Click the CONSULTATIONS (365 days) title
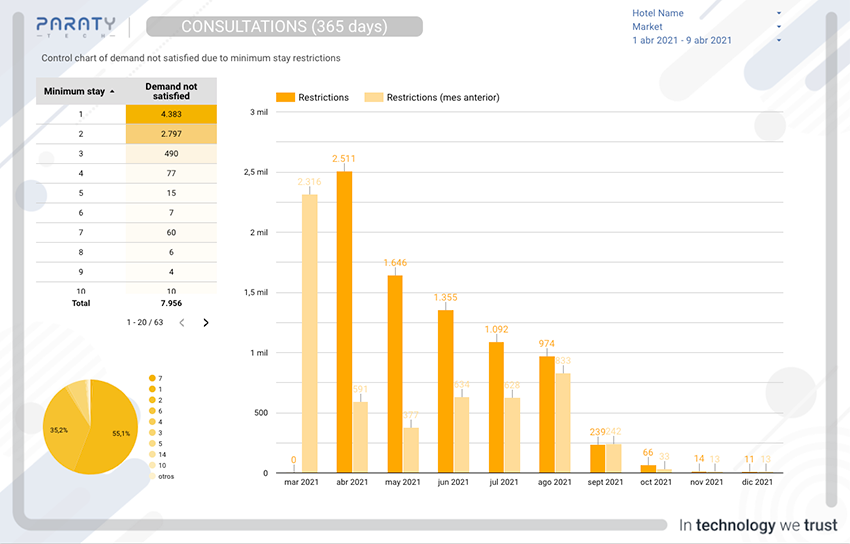Viewport: 850px width, 544px height. tap(284, 27)
